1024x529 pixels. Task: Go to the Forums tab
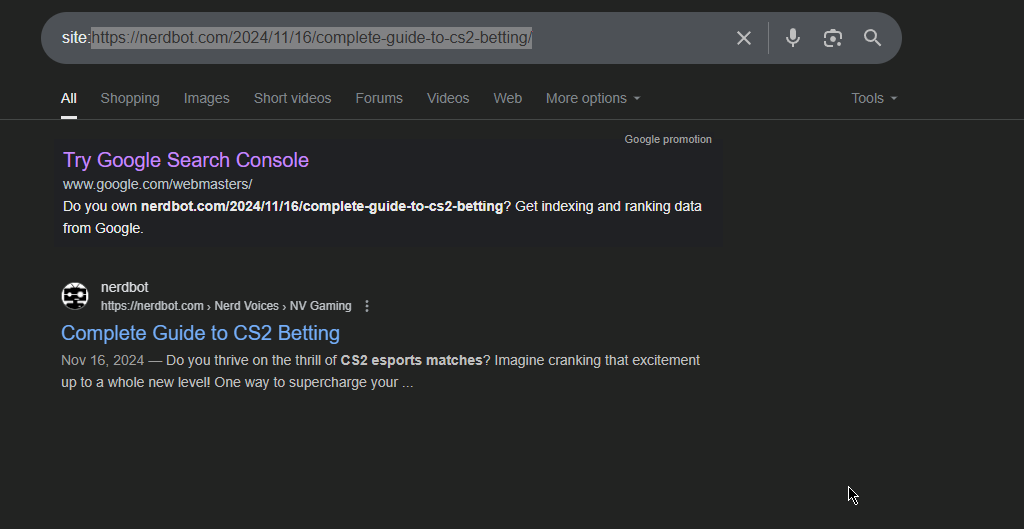tap(379, 99)
